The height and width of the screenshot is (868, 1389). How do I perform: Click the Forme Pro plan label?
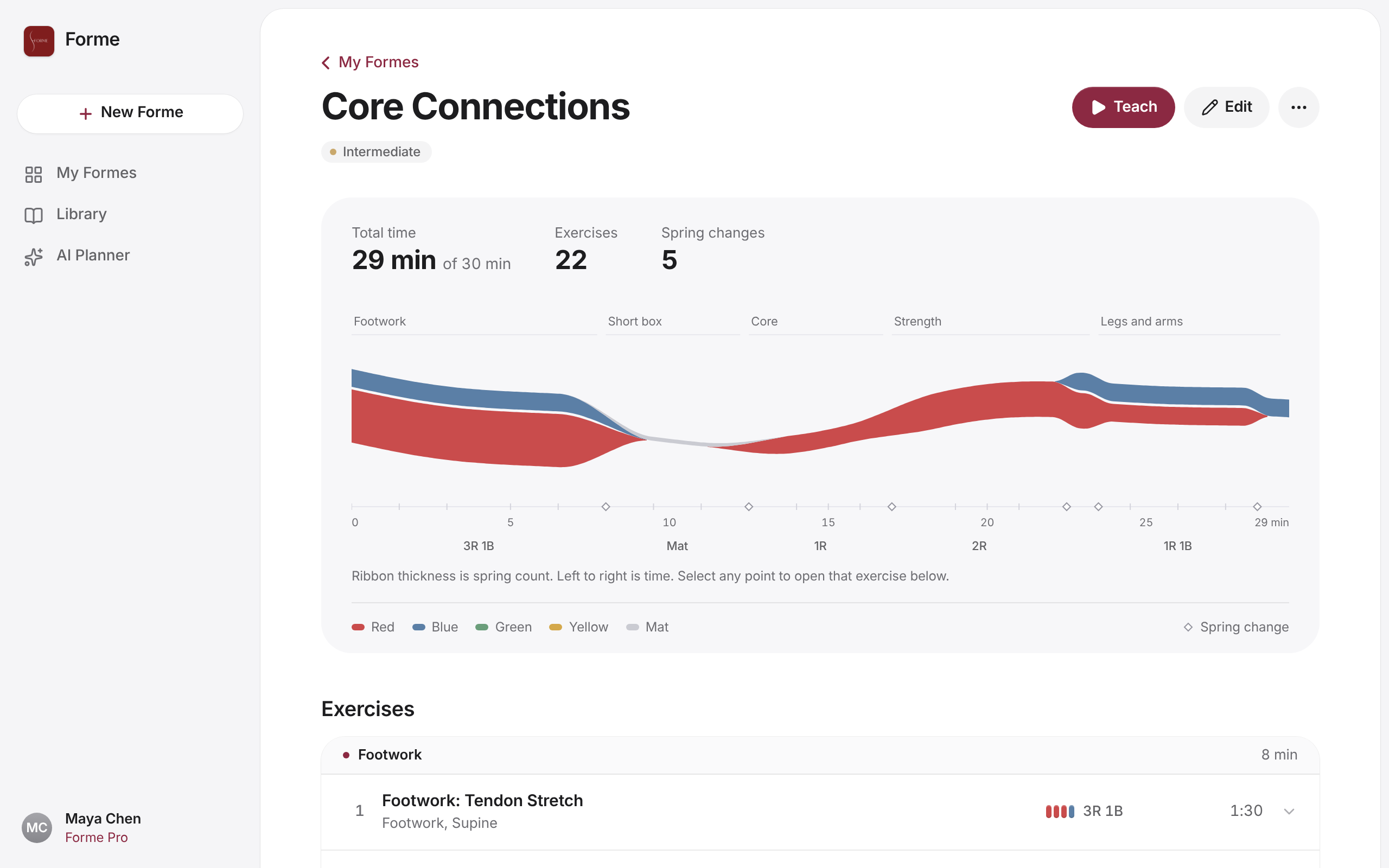click(x=97, y=837)
